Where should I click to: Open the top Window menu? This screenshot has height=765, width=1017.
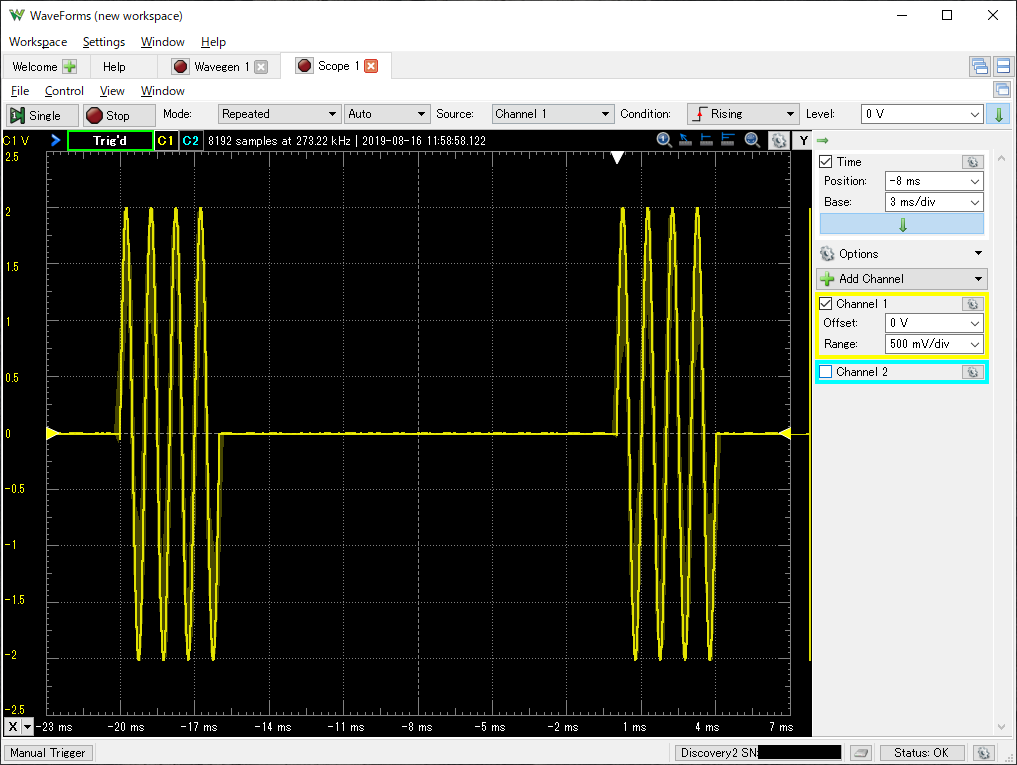[x=163, y=42]
